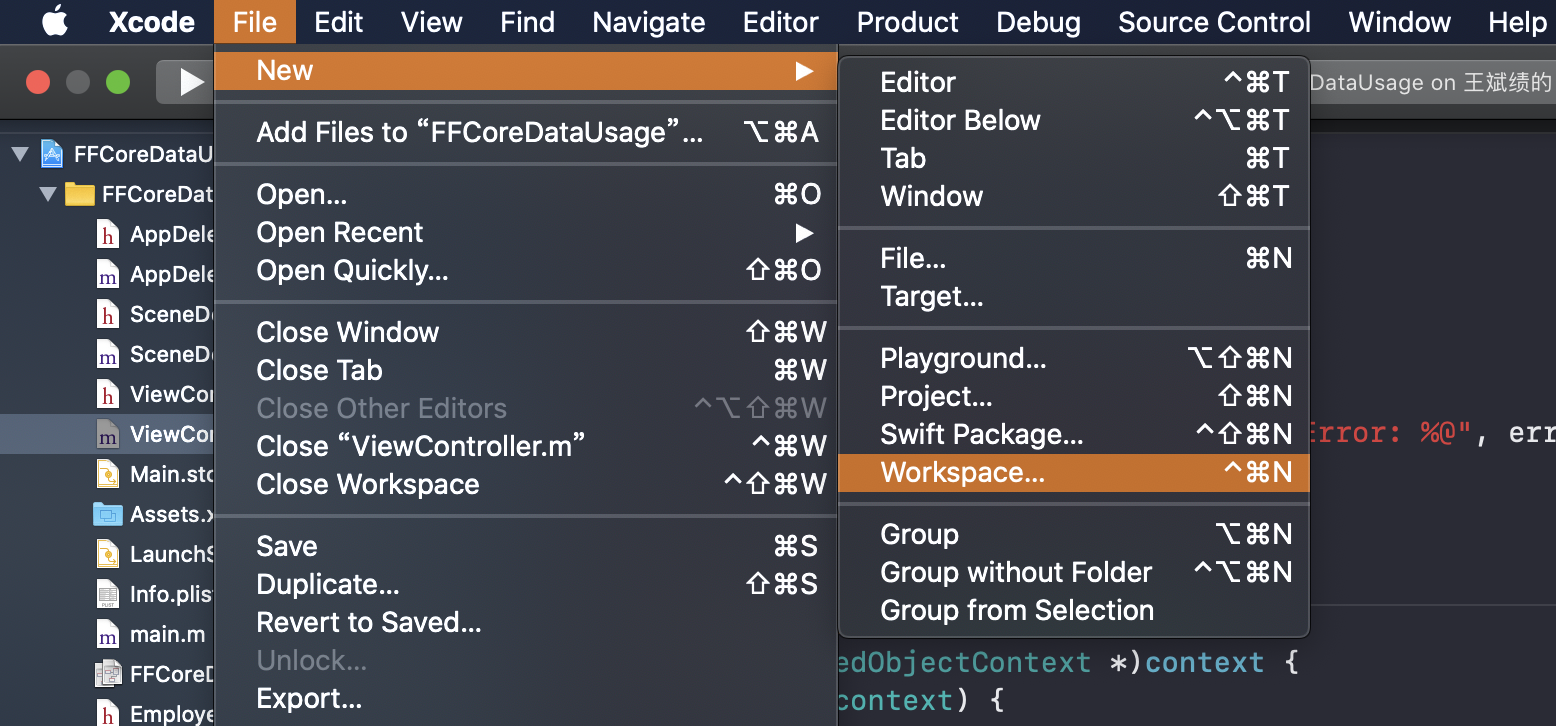Viewport: 1556px width, 726px height.
Task: Select the highlighted Workspace... item
Action: 1073,472
